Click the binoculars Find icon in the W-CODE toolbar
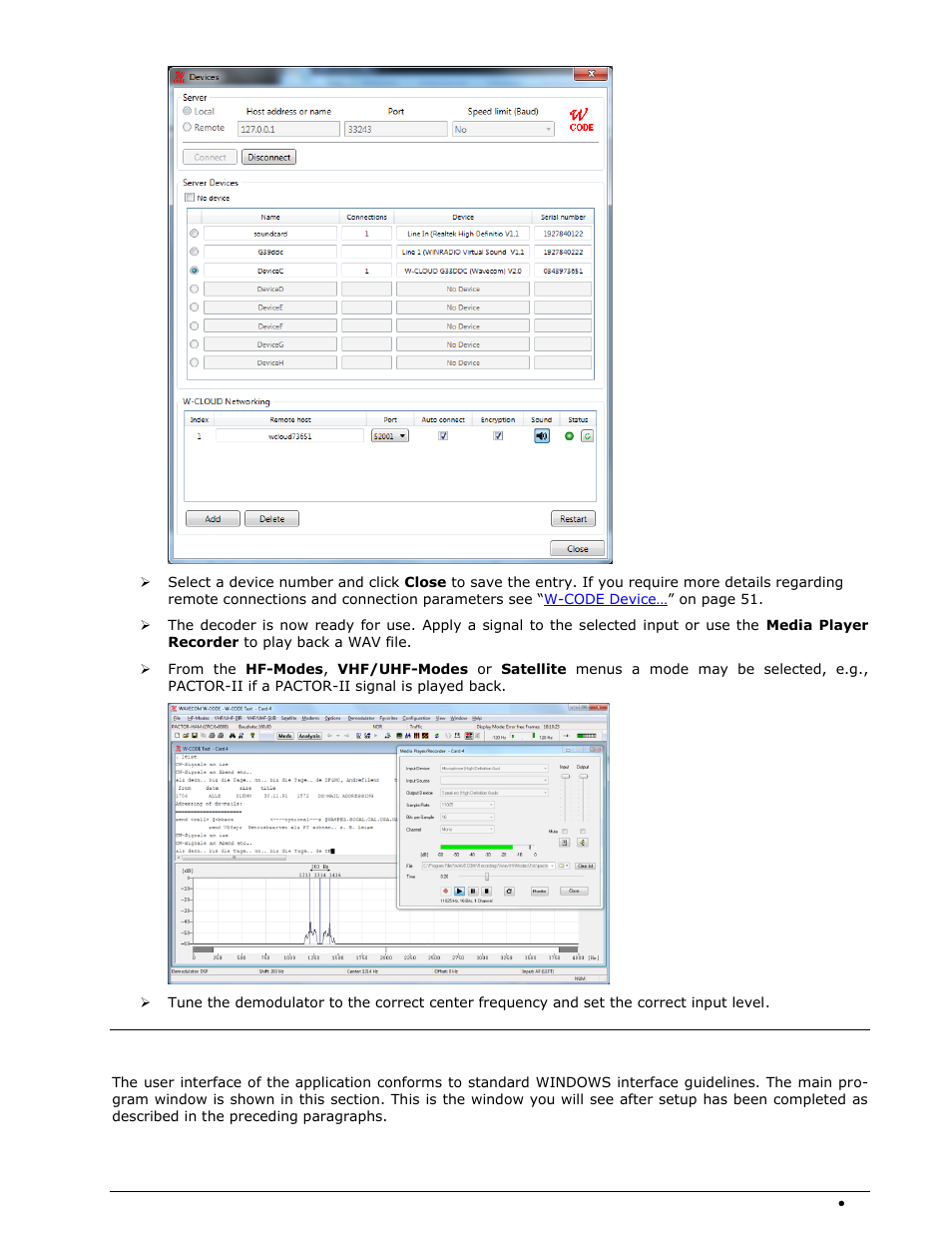The image size is (952, 1233). 233,736
